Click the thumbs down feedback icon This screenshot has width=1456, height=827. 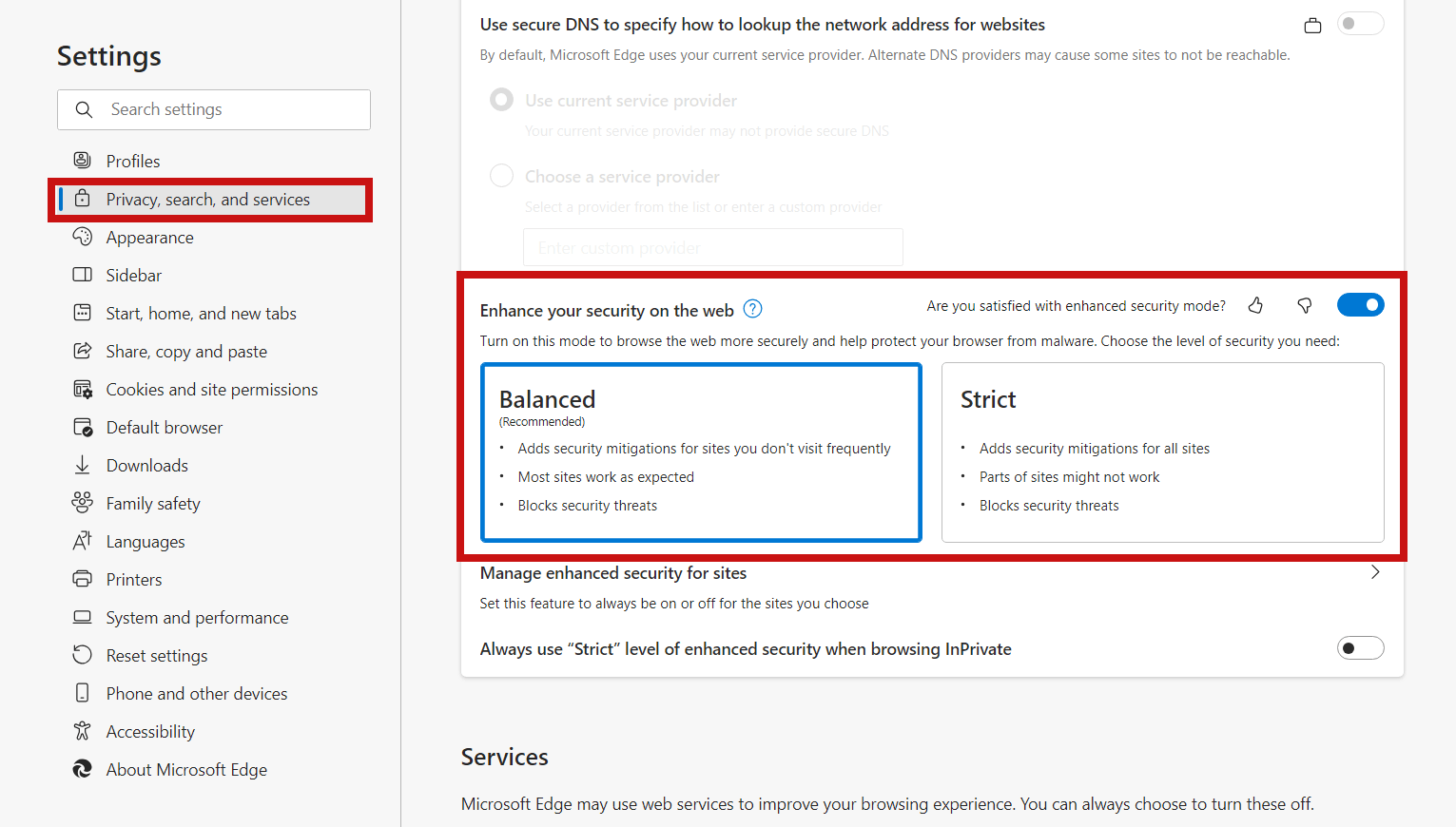[1304, 305]
